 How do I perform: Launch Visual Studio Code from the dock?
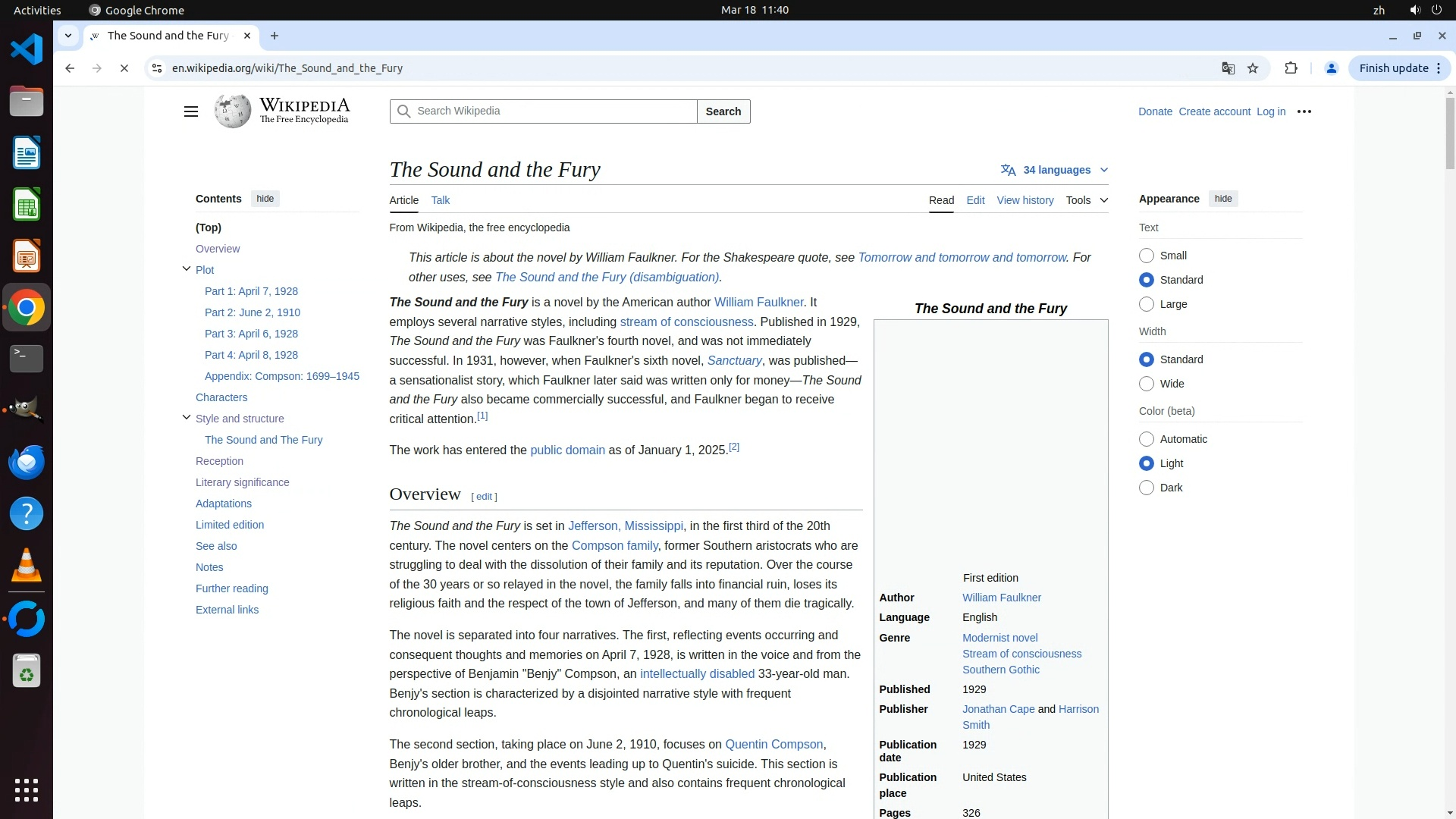coord(27,50)
